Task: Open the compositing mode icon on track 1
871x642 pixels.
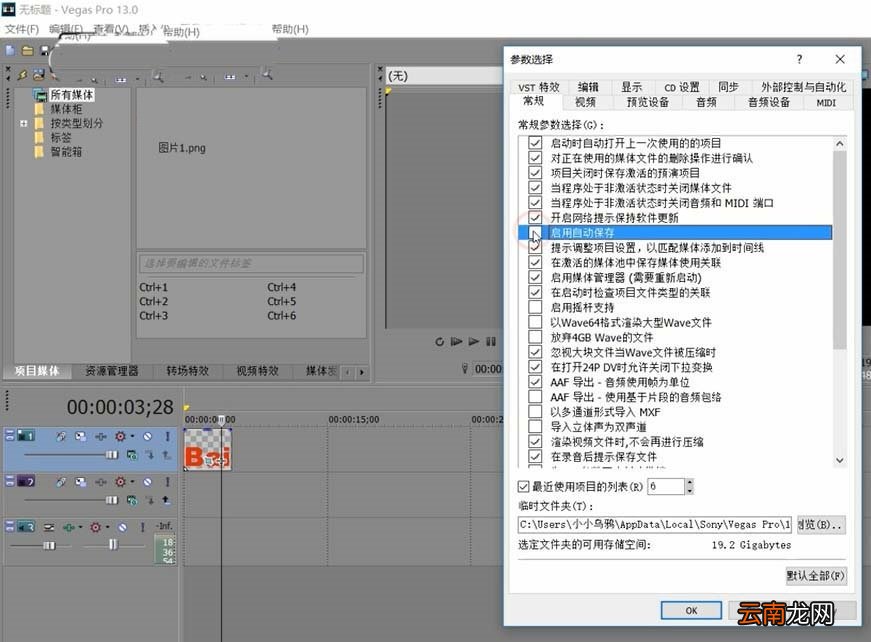Action: click(132, 455)
